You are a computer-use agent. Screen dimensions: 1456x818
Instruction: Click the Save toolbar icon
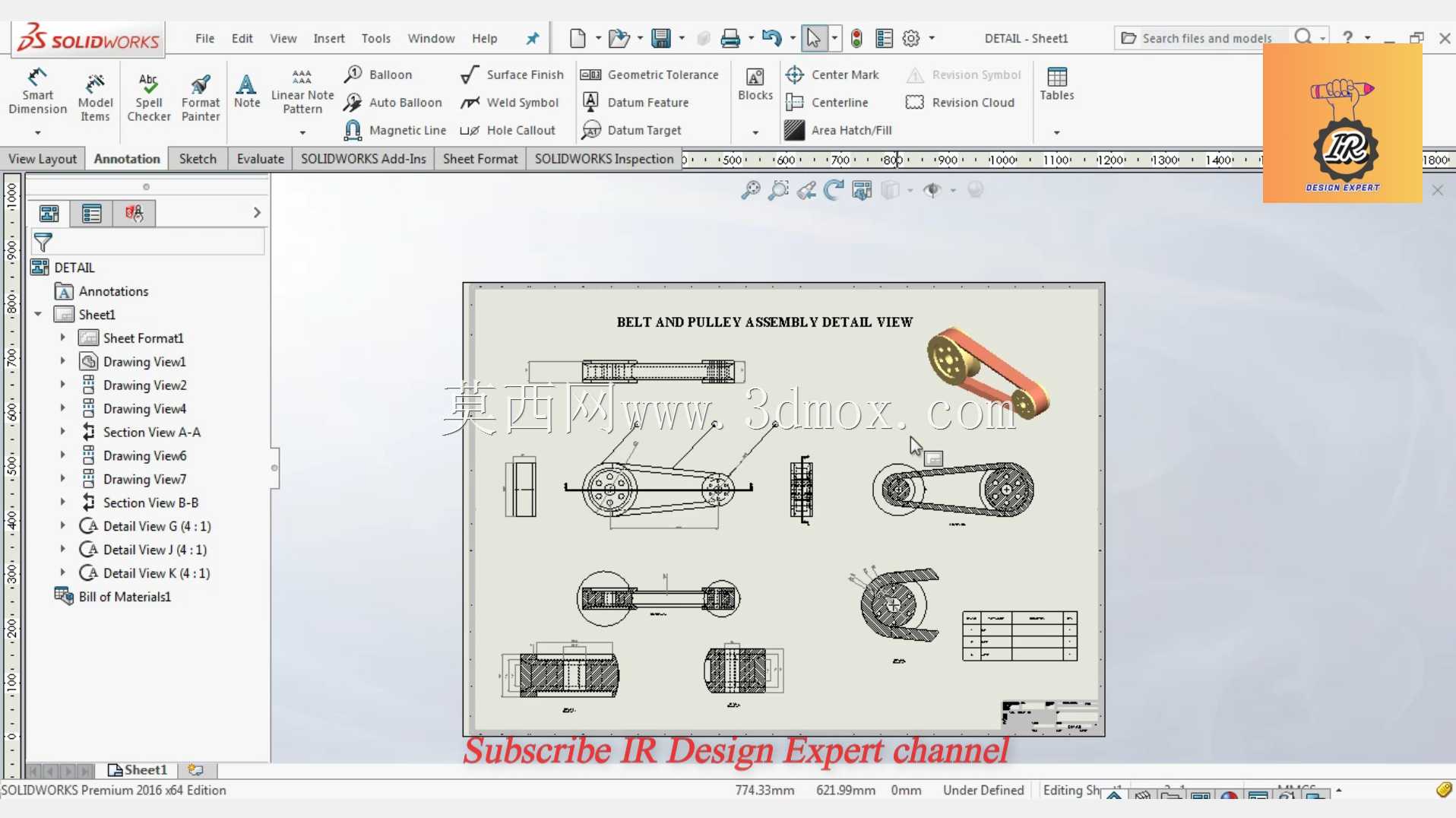click(x=661, y=38)
